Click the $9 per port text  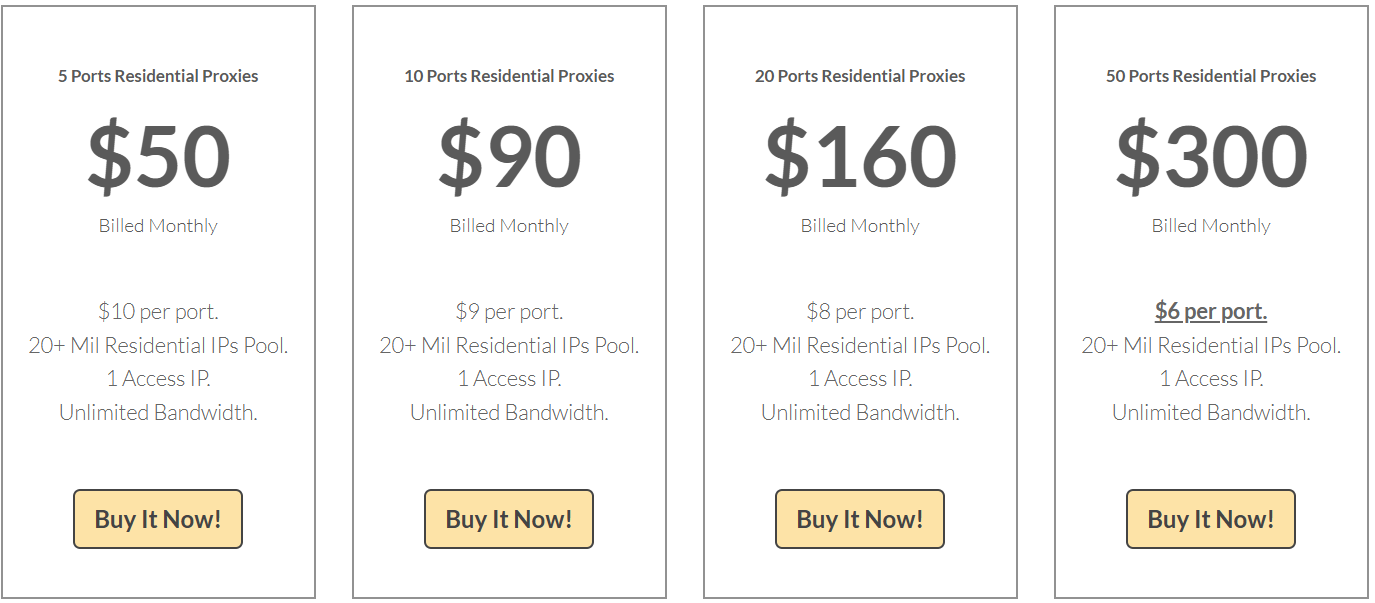point(509,311)
